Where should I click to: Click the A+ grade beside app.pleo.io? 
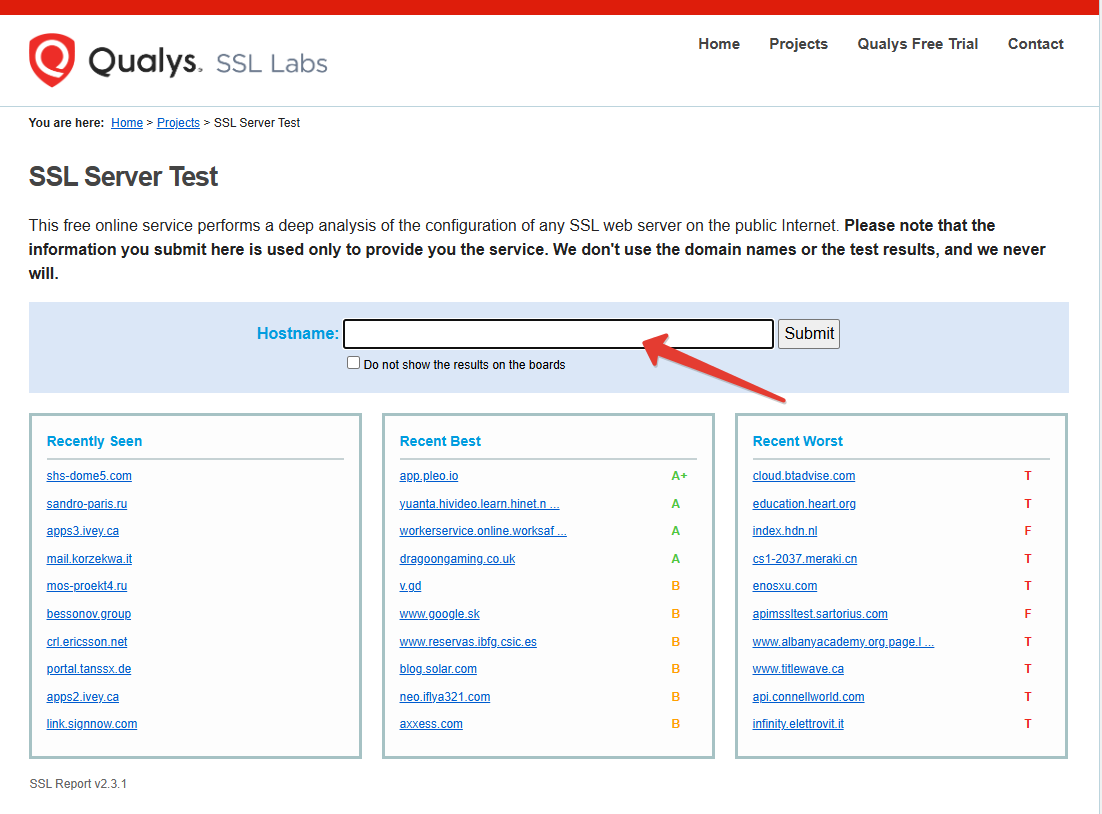pyautogui.click(x=679, y=476)
